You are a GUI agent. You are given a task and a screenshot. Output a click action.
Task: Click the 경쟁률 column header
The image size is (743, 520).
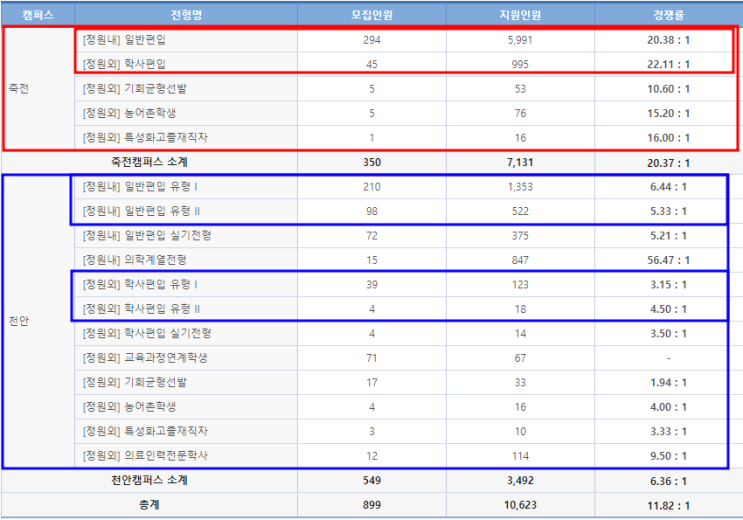point(668,15)
